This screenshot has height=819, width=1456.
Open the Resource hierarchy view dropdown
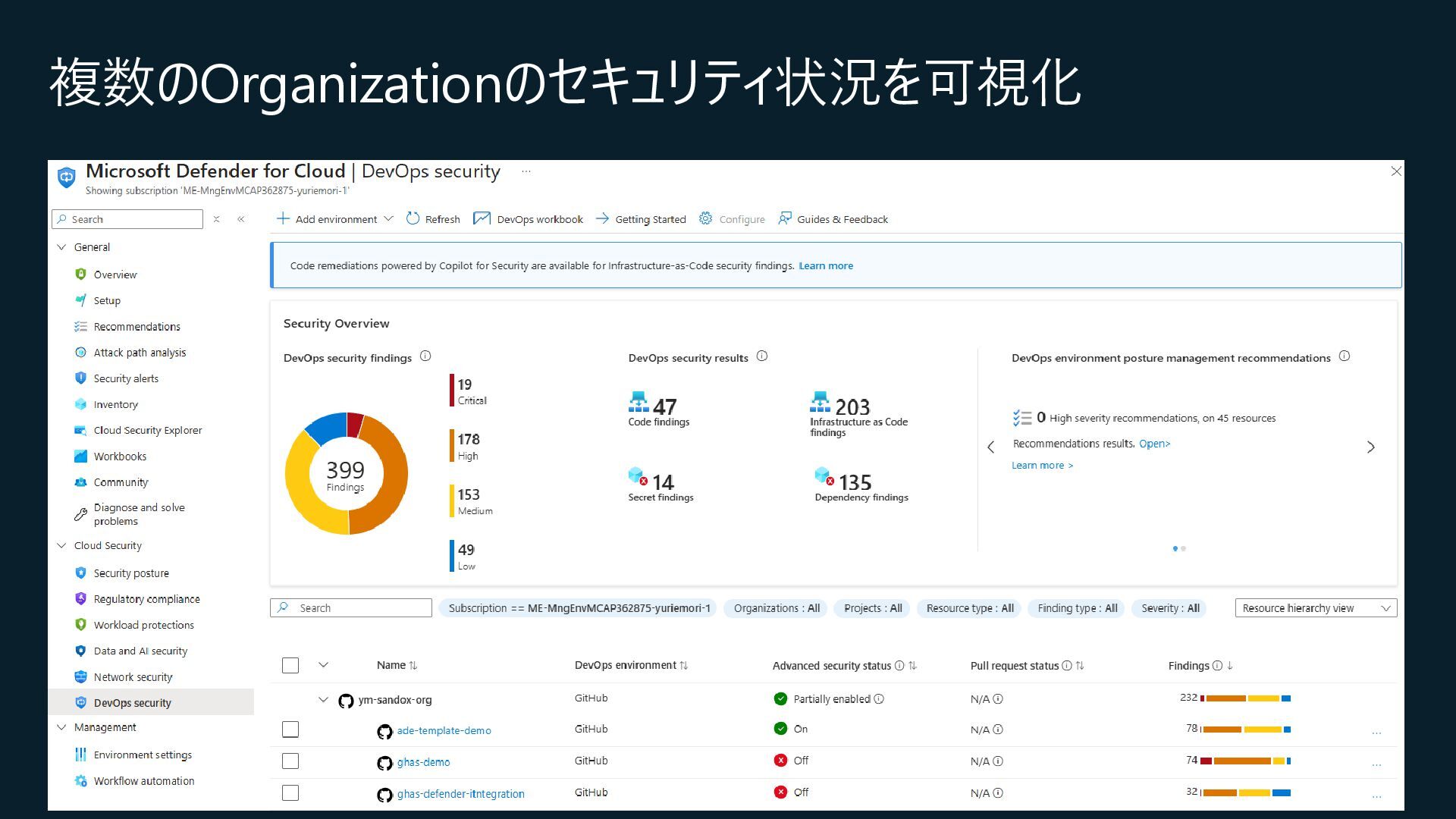1316,608
